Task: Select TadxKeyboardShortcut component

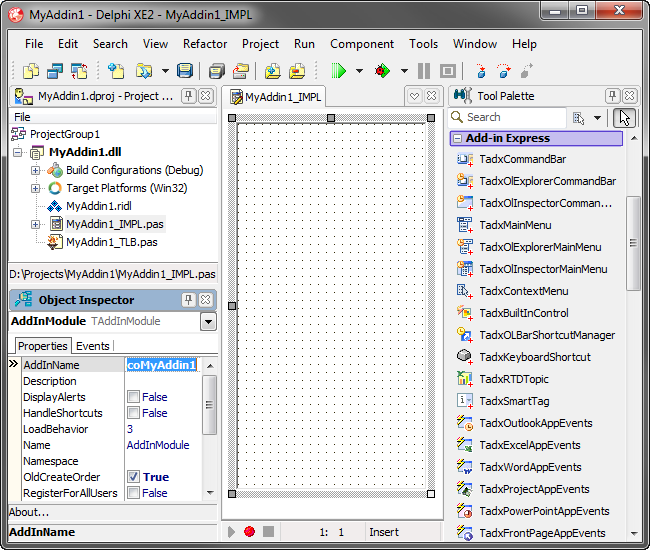Action: 535,357
